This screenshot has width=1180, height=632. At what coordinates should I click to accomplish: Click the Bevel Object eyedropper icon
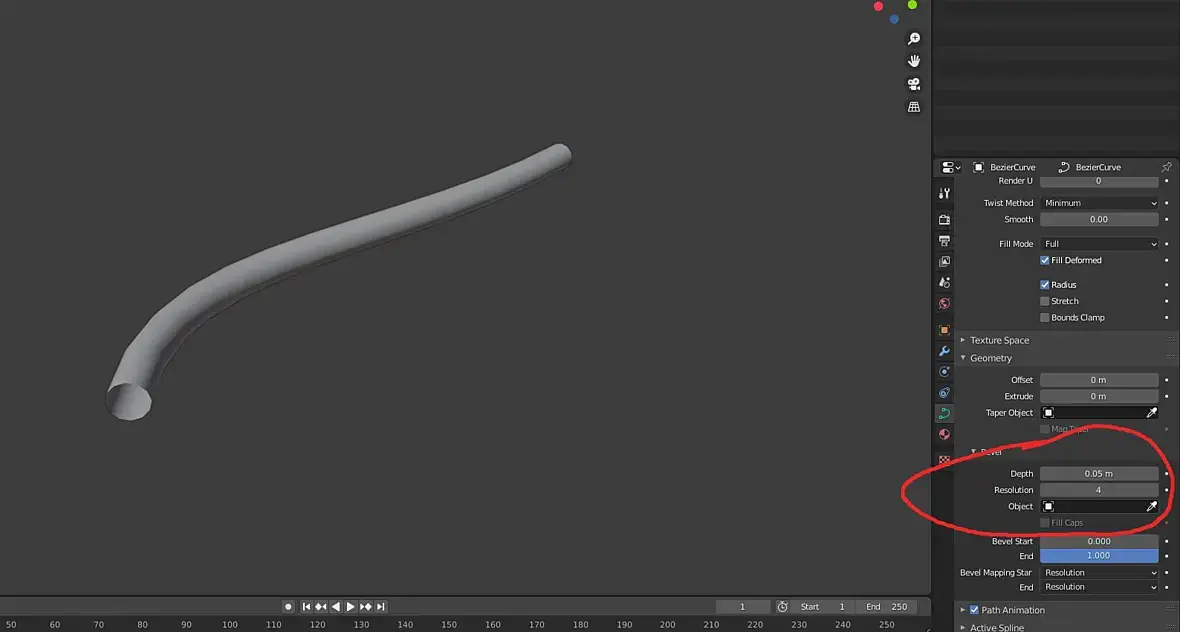pos(1151,506)
